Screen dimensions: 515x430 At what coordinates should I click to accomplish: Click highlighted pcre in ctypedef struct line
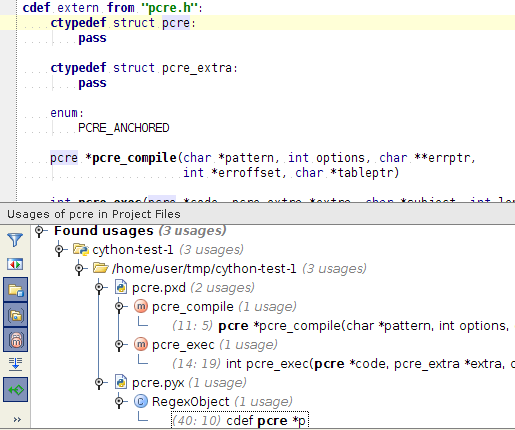coord(176,23)
